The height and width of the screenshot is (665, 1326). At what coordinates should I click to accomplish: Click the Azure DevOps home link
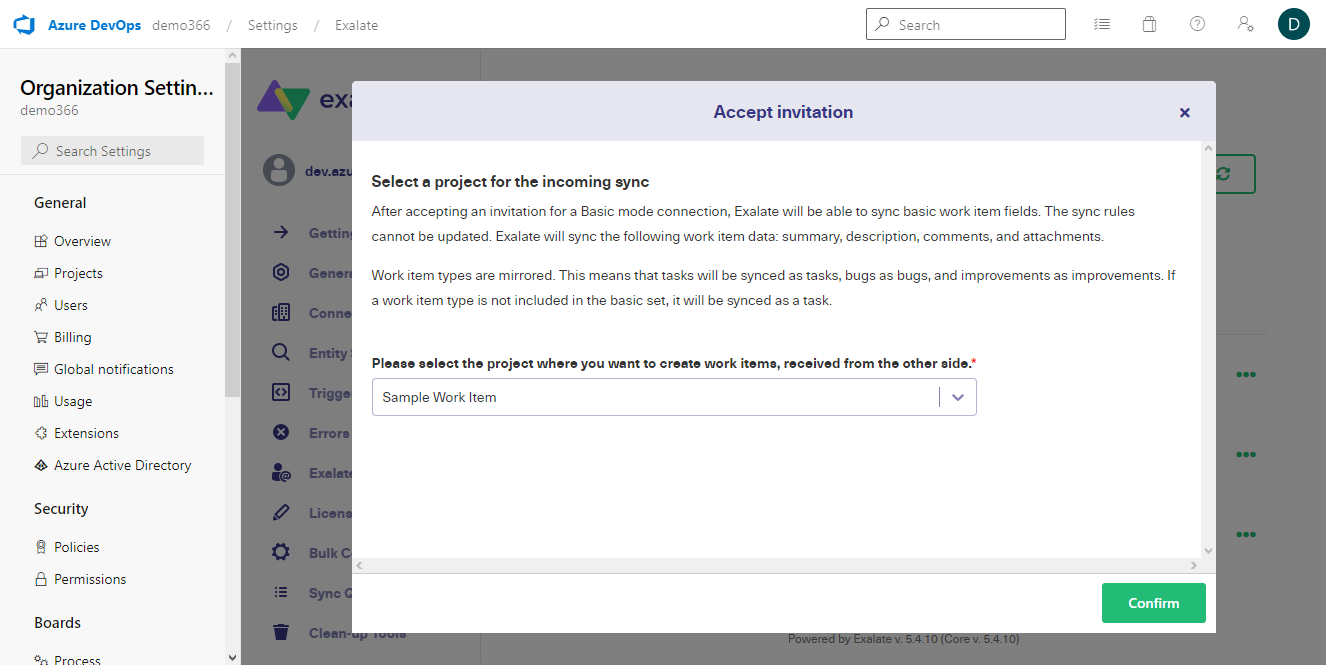pyautogui.click(x=94, y=25)
